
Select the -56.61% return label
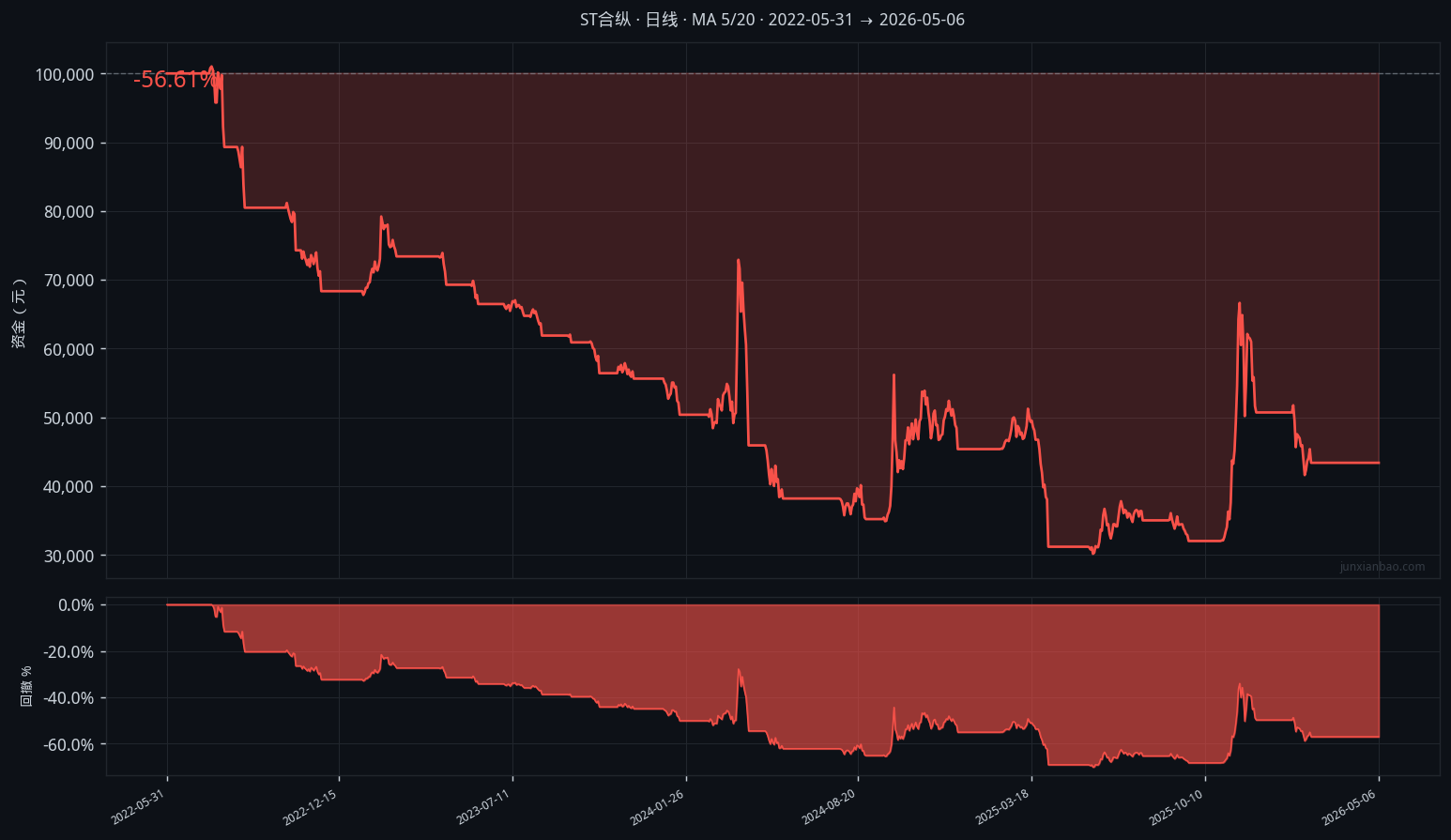point(175,80)
